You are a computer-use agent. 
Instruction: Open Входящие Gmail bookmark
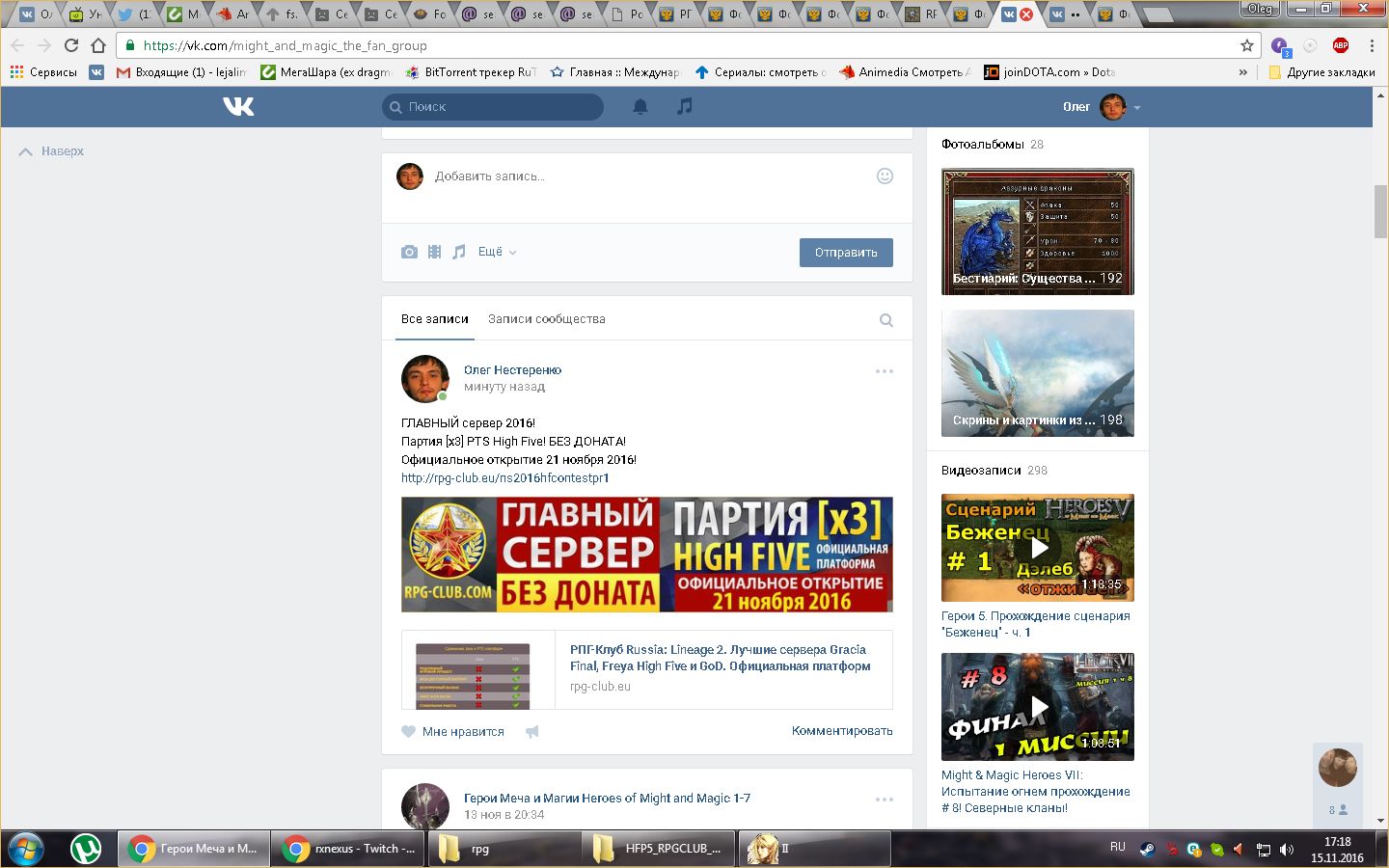click(x=181, y=72)
